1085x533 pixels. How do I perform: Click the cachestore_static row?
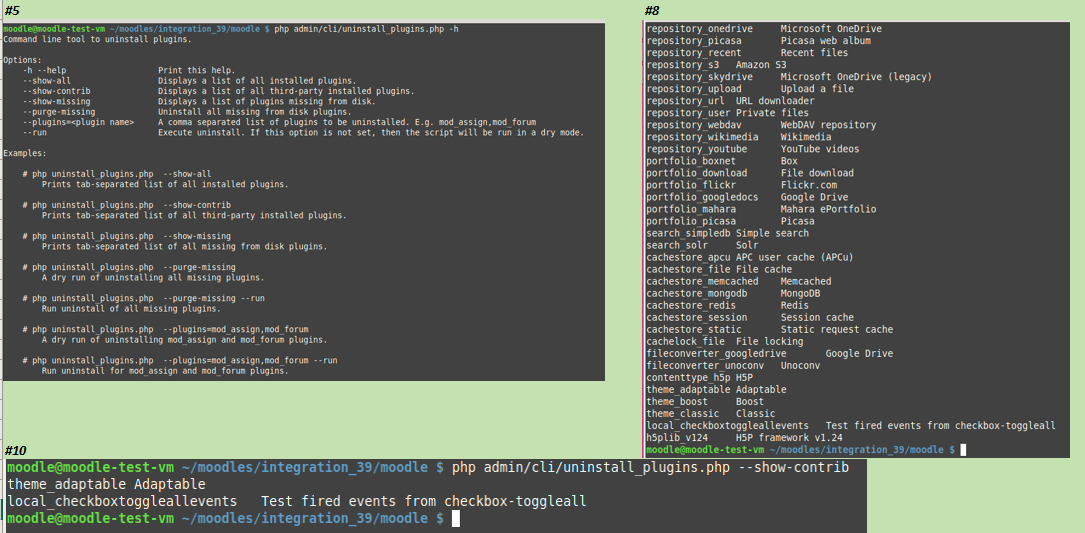(x=769, y=329)
